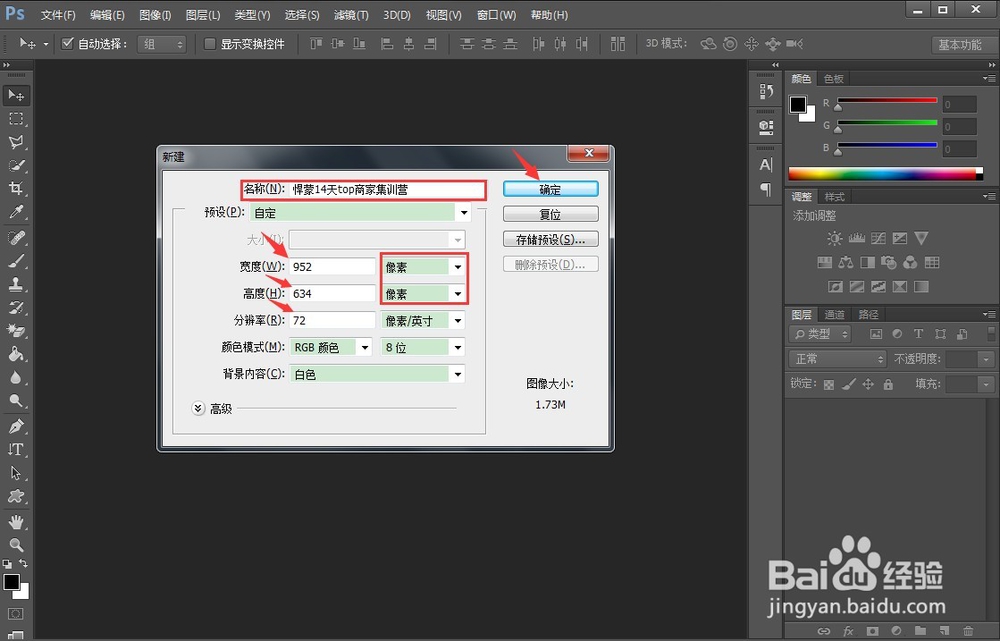Open the Paragraph panel icon
This screenshot has height=641, width=1000.
point(766,189)
